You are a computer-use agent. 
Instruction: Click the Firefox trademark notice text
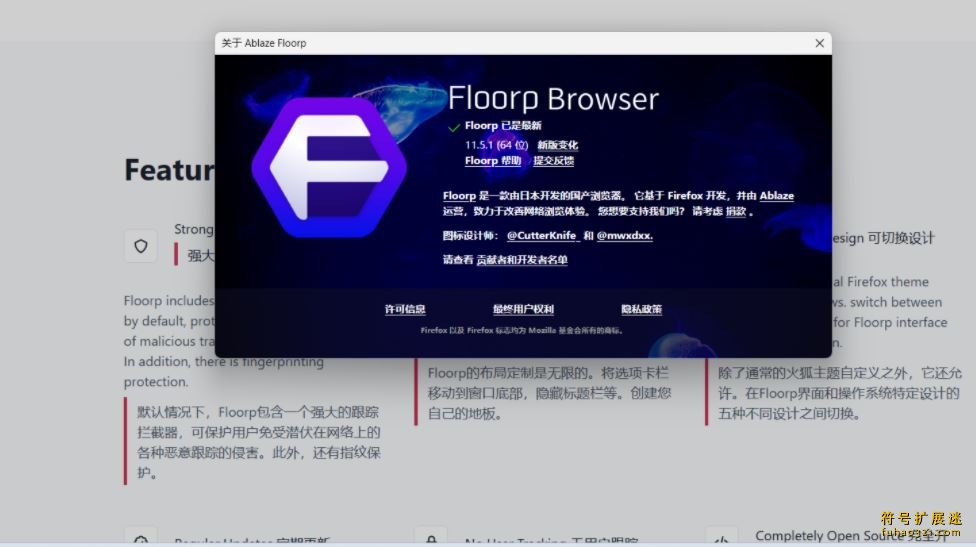[522, 330]
